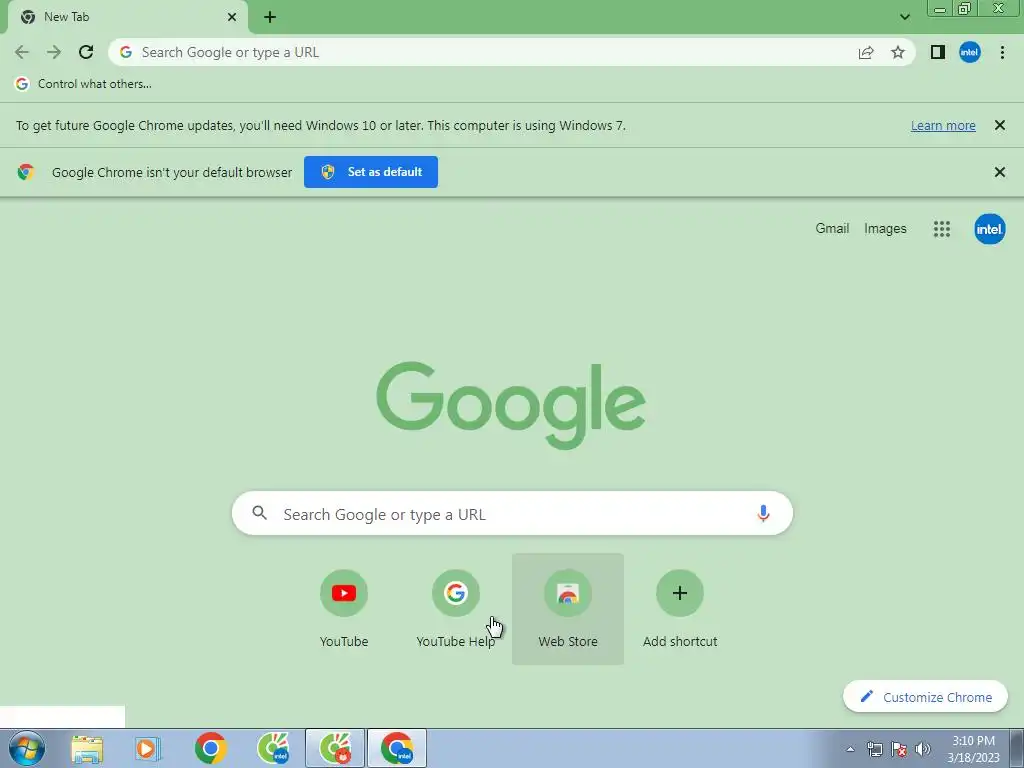The width and height of the screenshot is (1024, 768).
Task: Open the share this page icon
Action: 866,52
